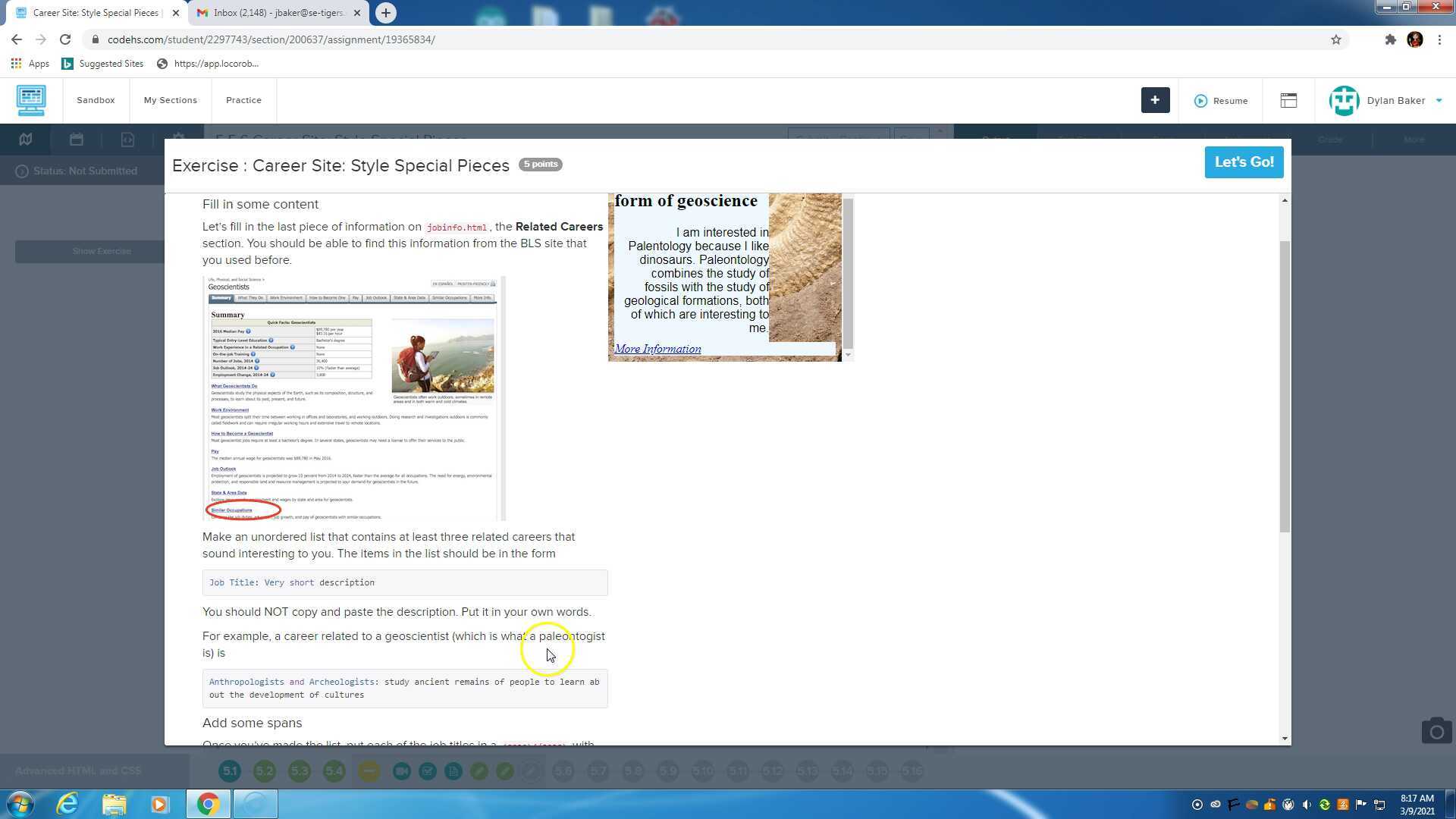
Task: Click the CodeHS logo in top left
Action: click(31, 100)
